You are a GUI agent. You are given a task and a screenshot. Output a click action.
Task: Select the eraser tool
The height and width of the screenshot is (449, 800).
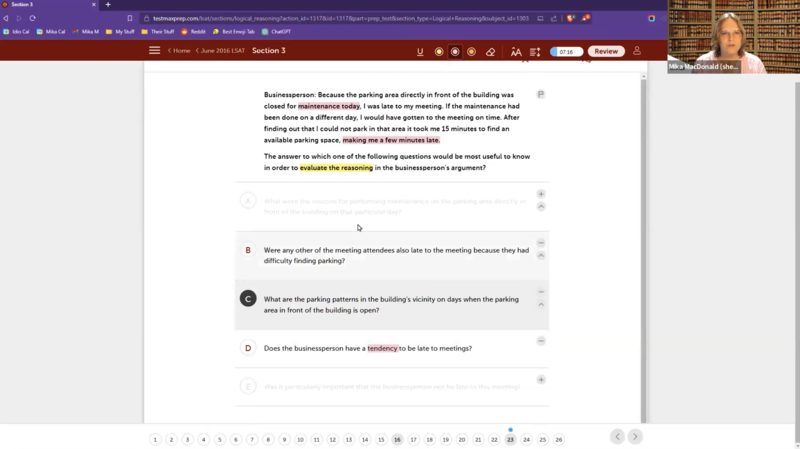(x=490, y=51)
